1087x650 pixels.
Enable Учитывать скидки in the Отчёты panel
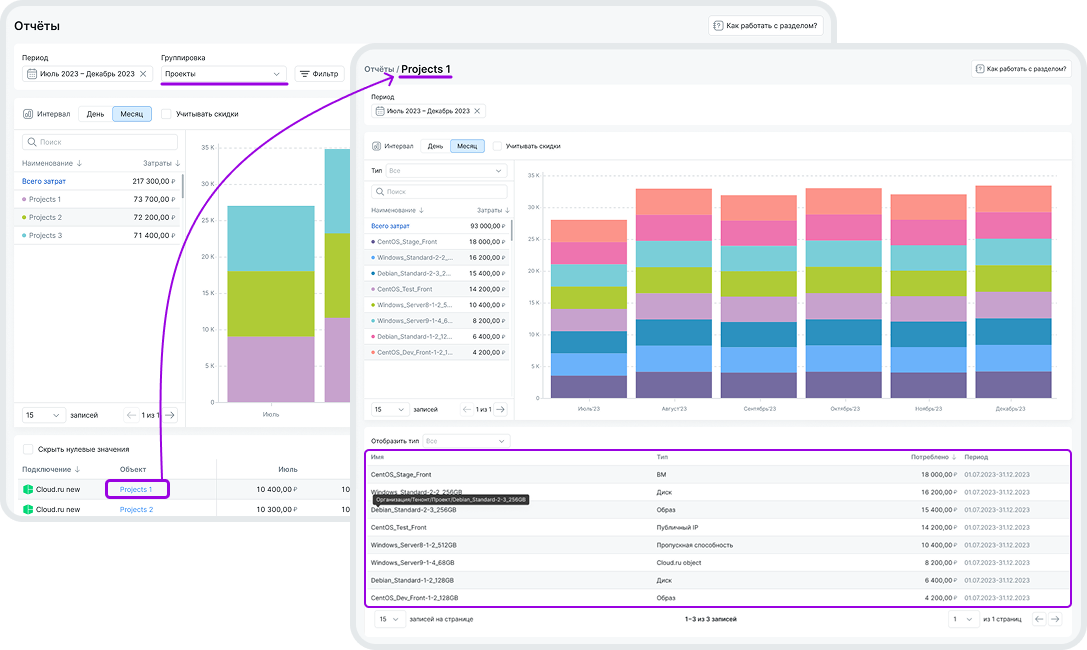166,114
